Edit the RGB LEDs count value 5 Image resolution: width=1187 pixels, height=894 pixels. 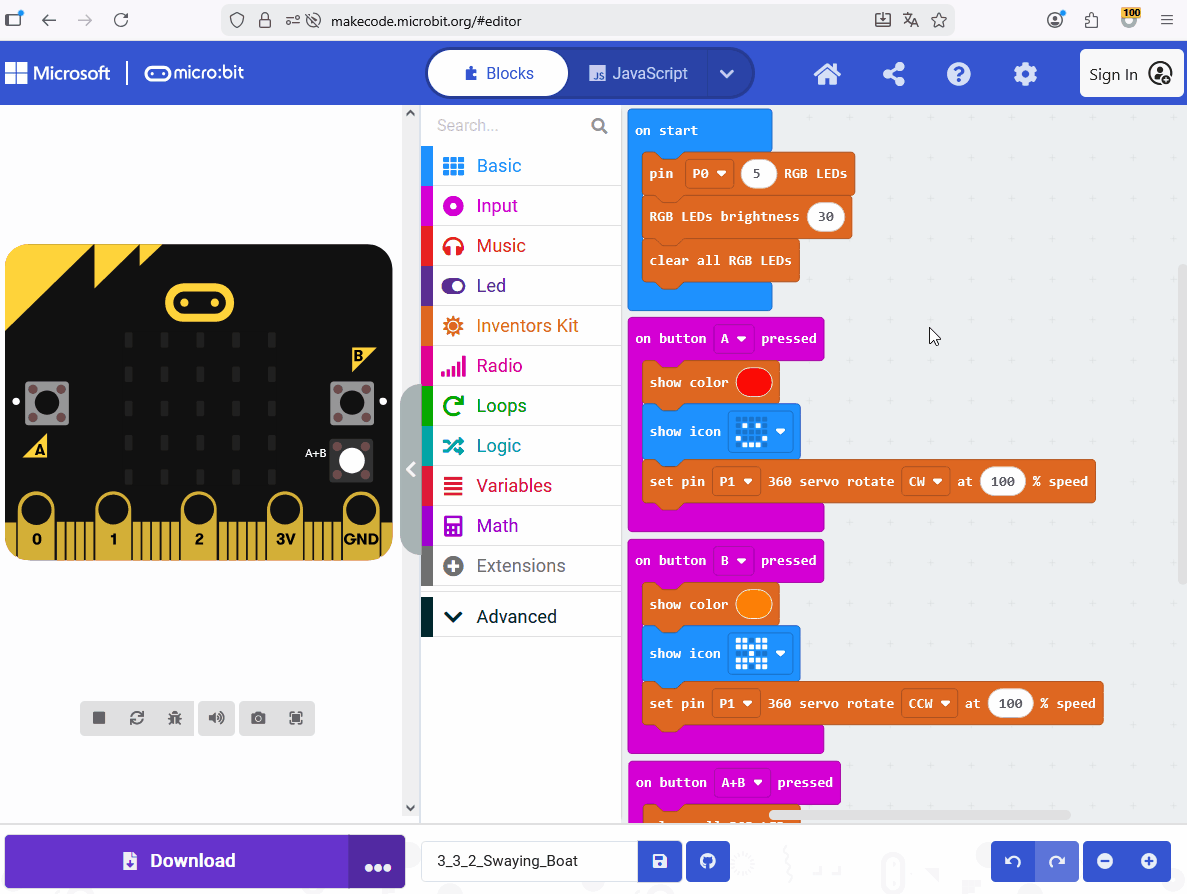pos(758,174)
